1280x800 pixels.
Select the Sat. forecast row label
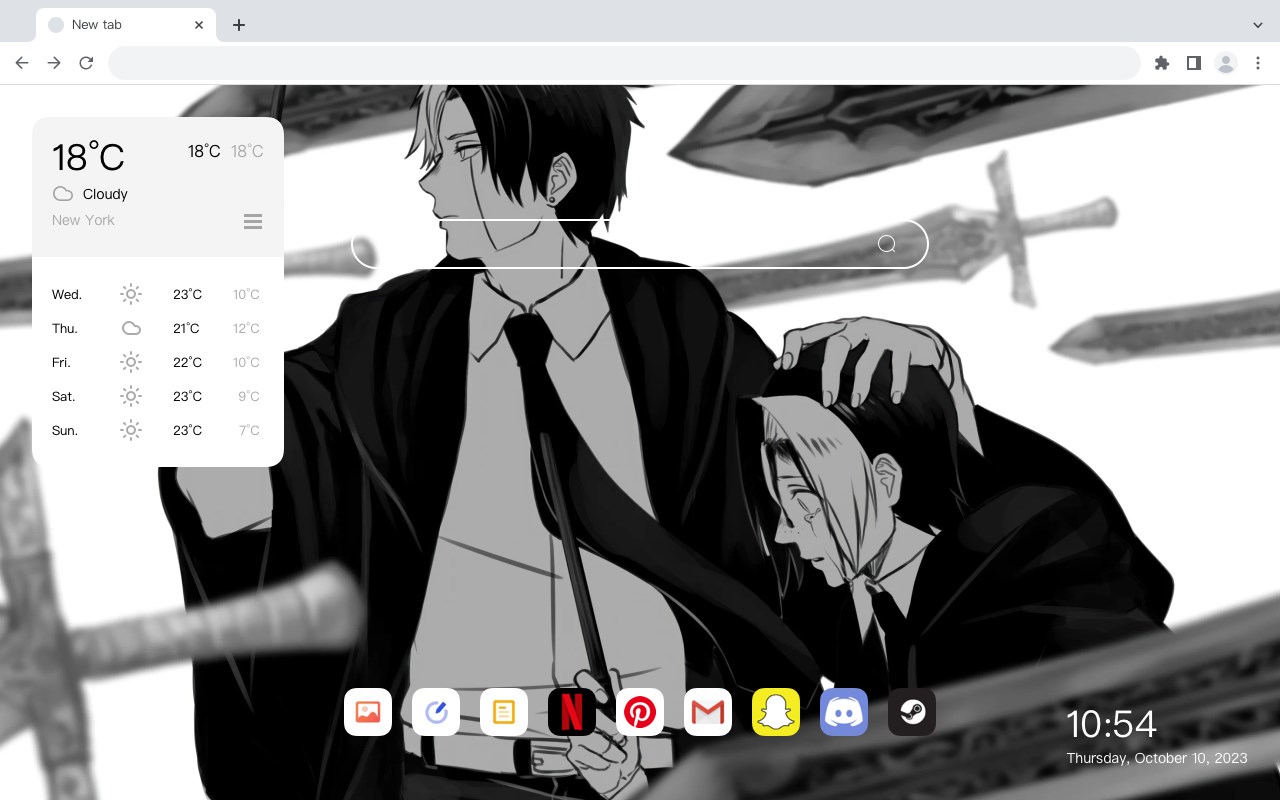tap(64, 396)
